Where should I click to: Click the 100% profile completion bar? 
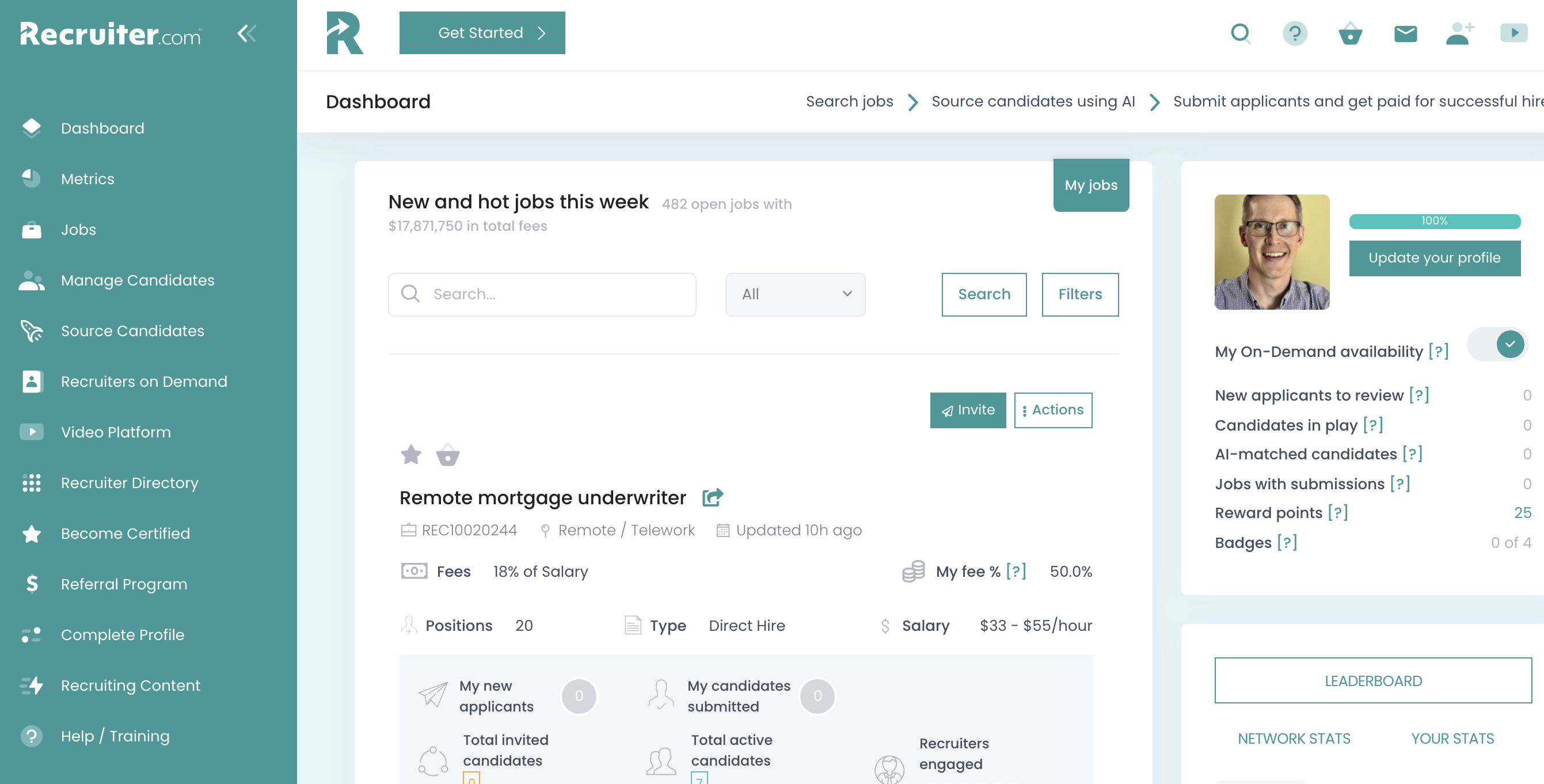click(1434, 221)
